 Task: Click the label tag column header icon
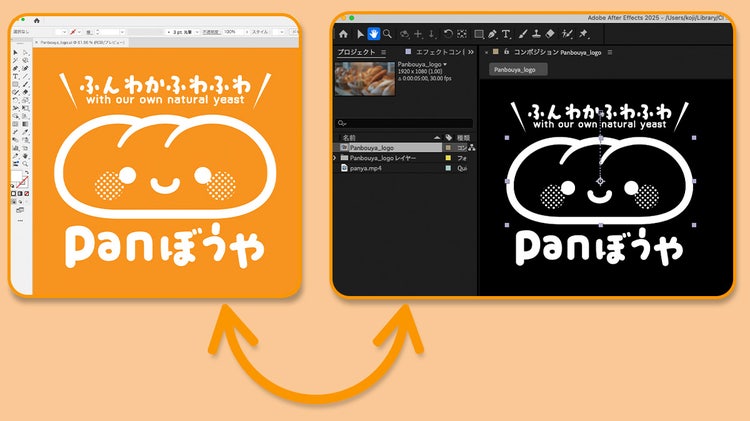pyautogui.click(x=449, y=138)
